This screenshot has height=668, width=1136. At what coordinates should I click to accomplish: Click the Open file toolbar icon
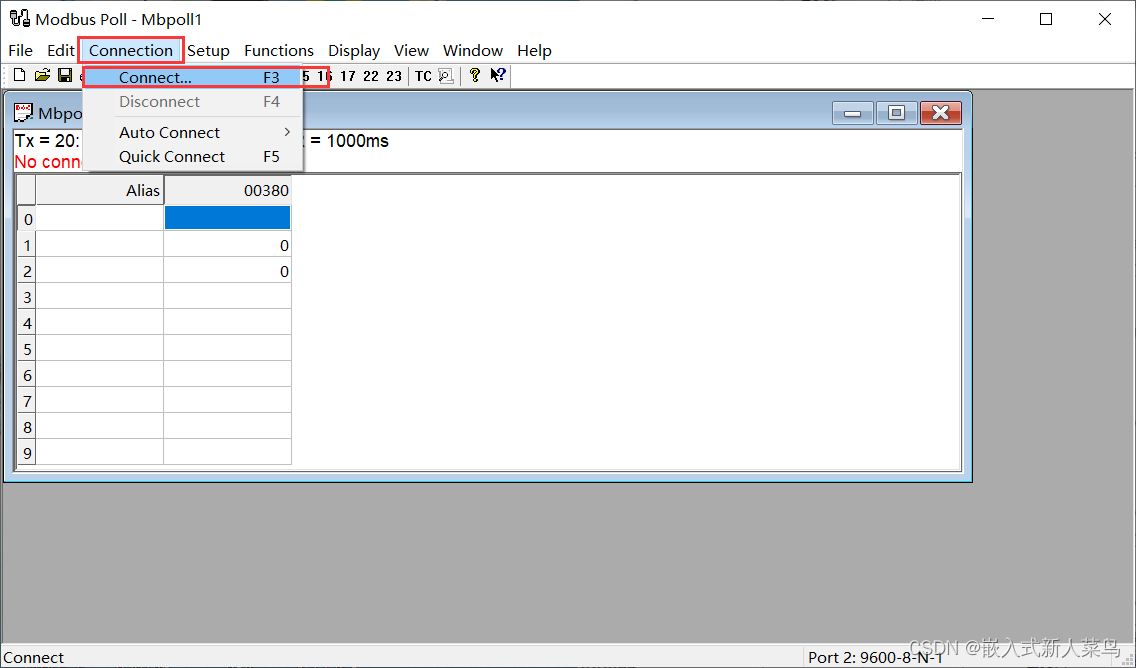coord(43,75)
